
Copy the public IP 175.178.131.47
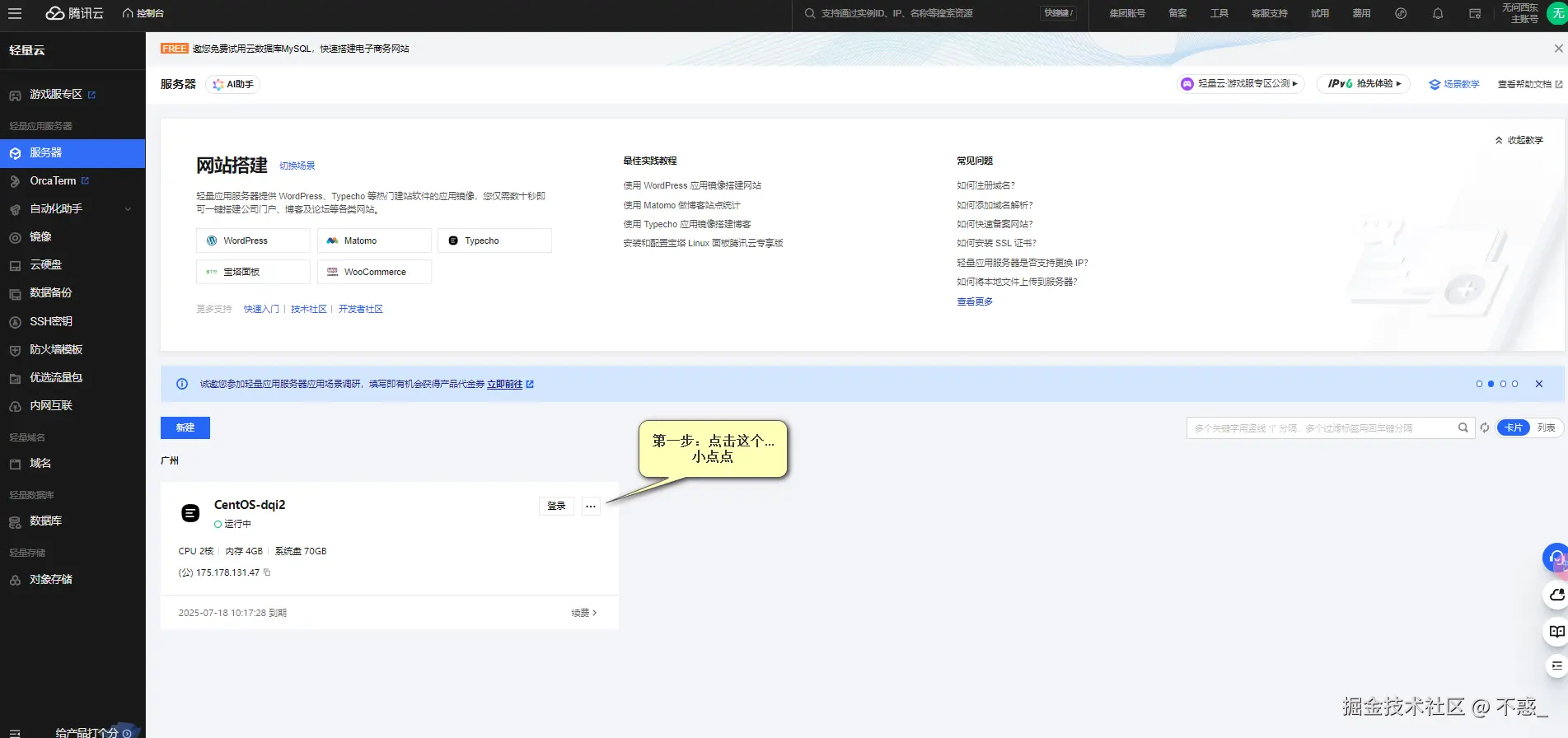267,572
